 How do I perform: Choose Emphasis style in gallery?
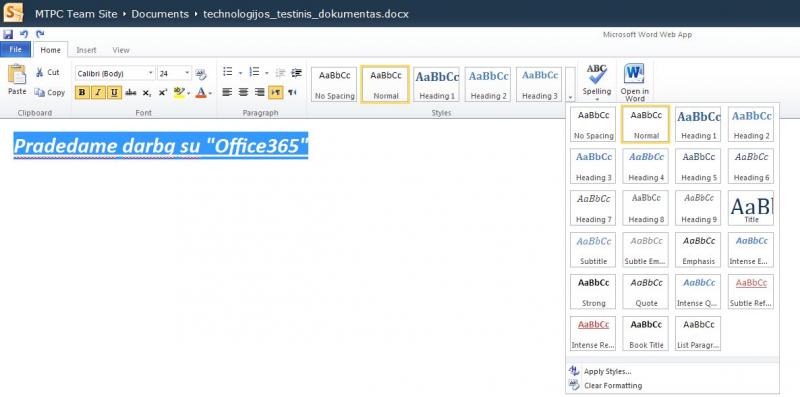pyautogui.click(x=698, y=250)
